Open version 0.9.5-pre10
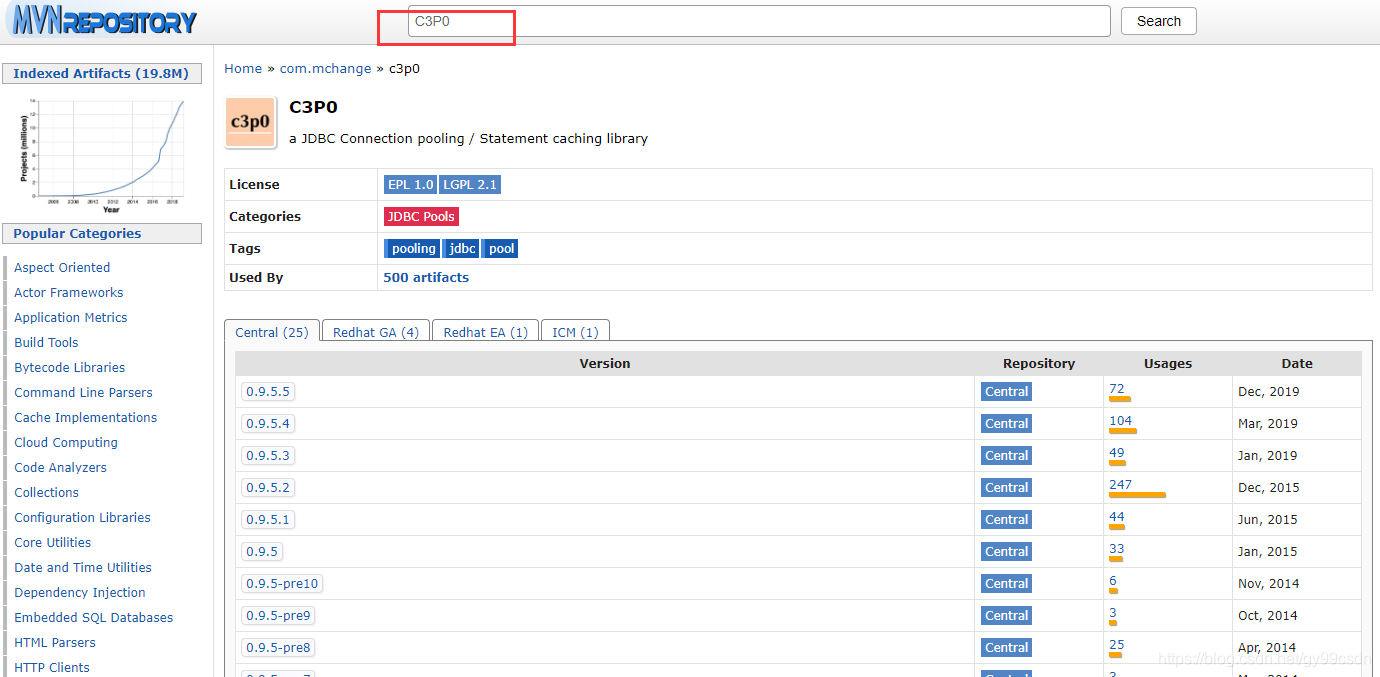This screenshot has height=677, width=1380. coord(282,583)
